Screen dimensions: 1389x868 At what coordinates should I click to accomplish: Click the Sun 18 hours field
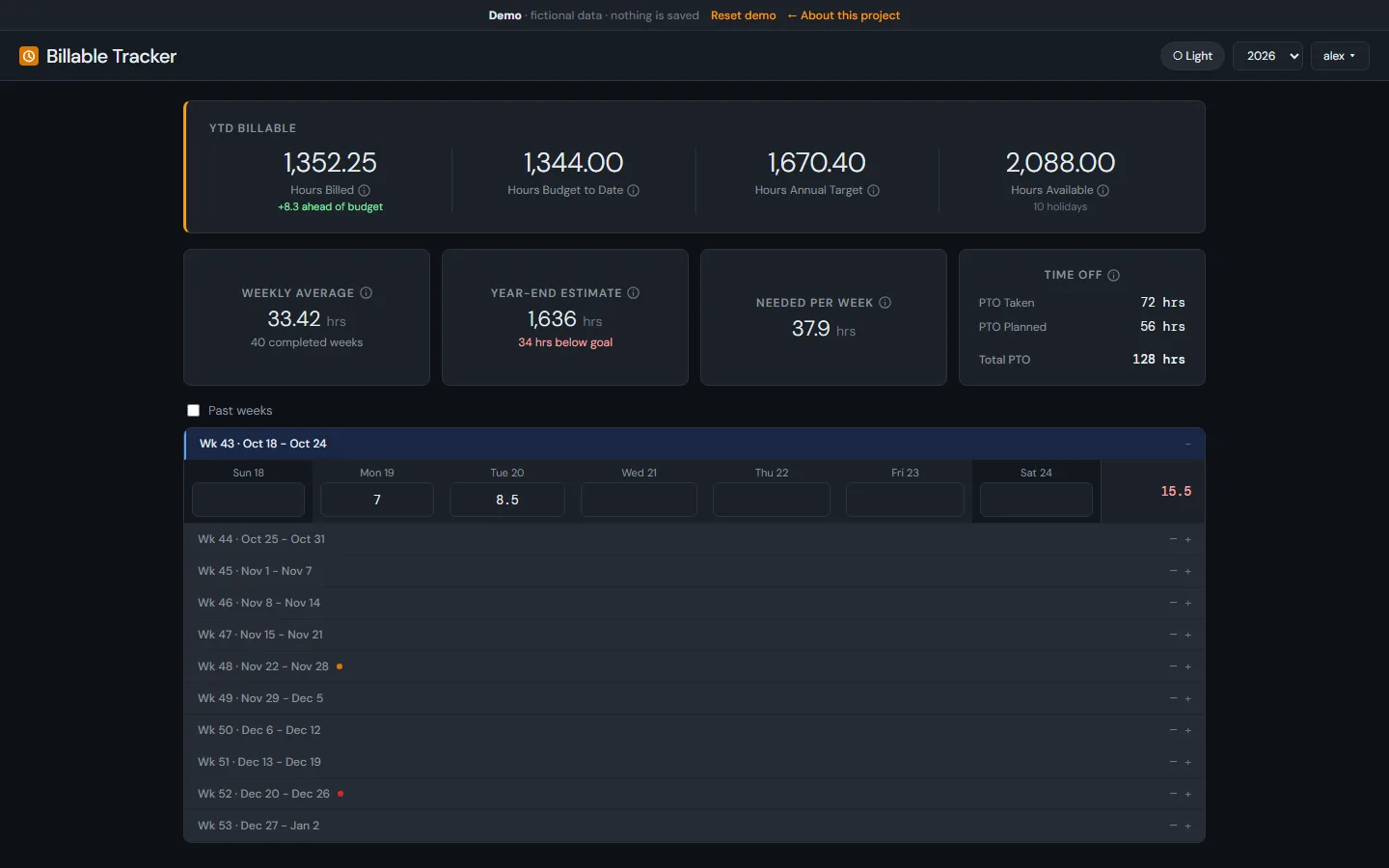tap(248, 500)
